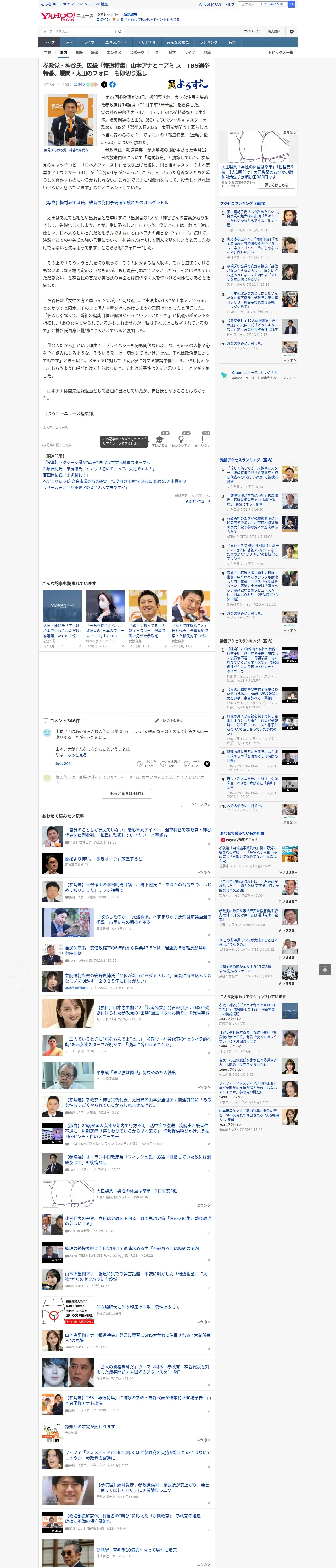
Task: Click 共感した reaction with 3855 count
Action: (x=148, y=763)
